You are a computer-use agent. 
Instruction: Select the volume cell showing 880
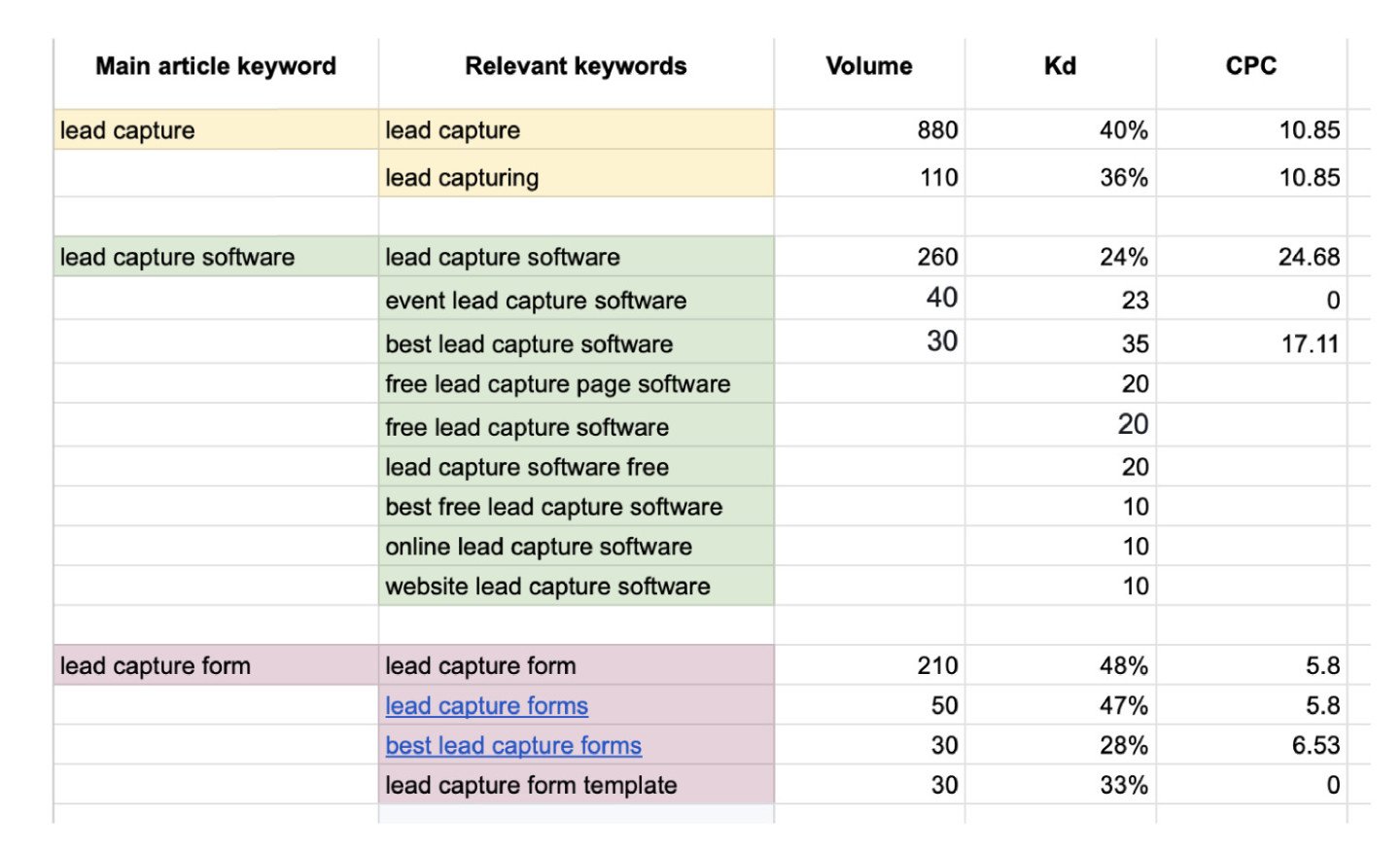pos(869,129)
